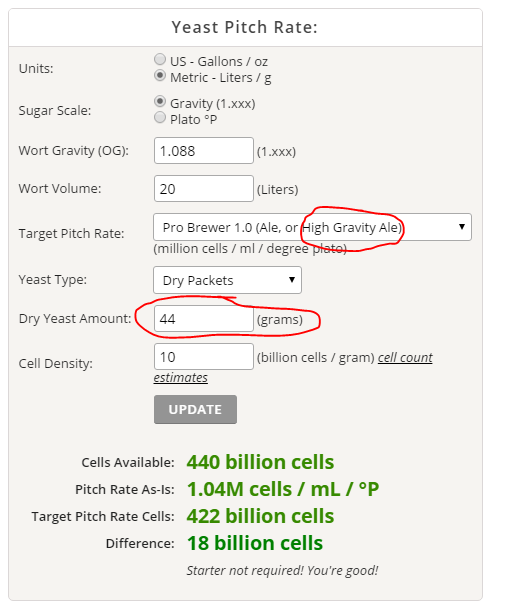This screenshot has width=506, height=612.
Task: Open the Target Pitch Rate dropdown
Action: (312, 227)
